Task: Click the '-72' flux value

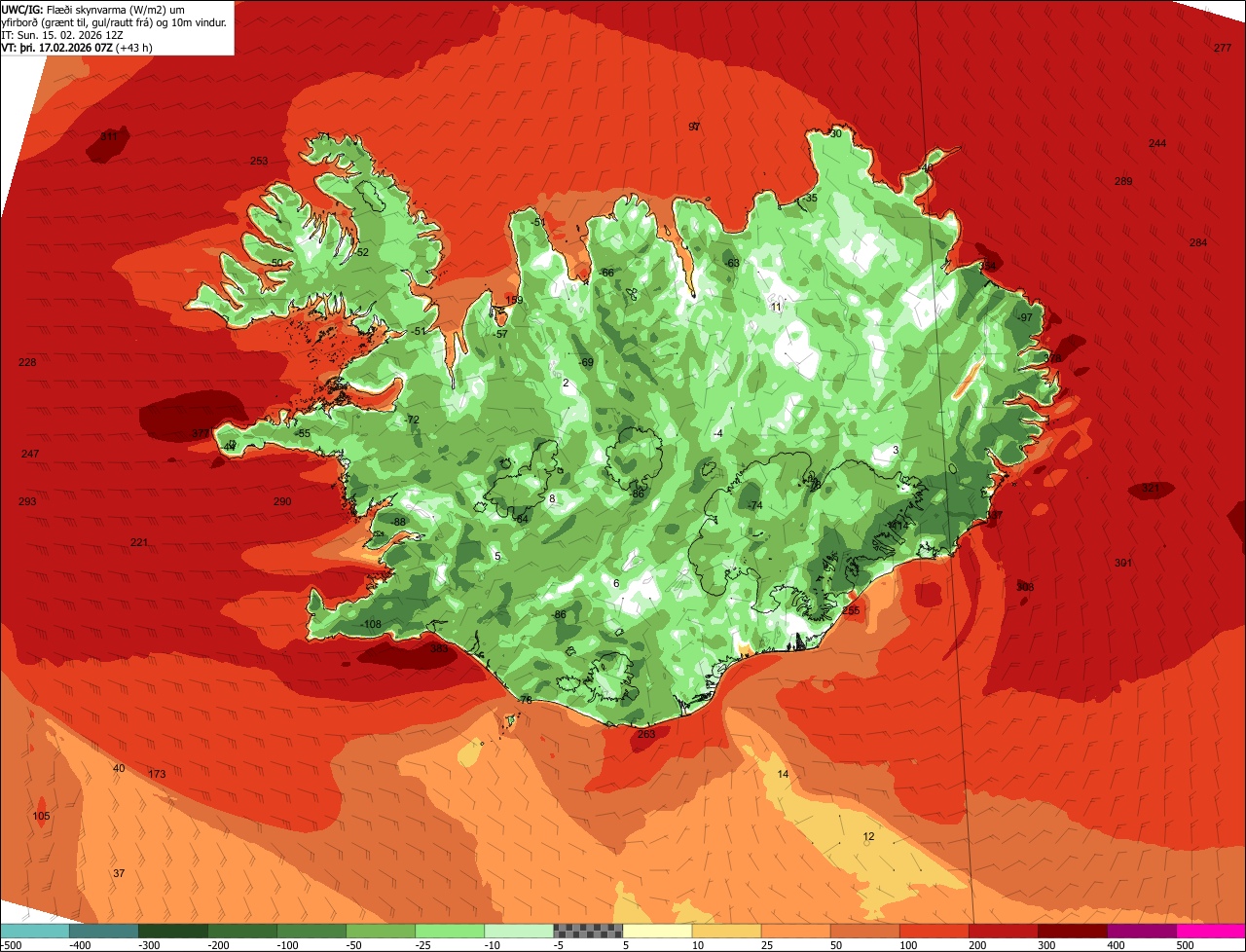Action: pos(412,420)
